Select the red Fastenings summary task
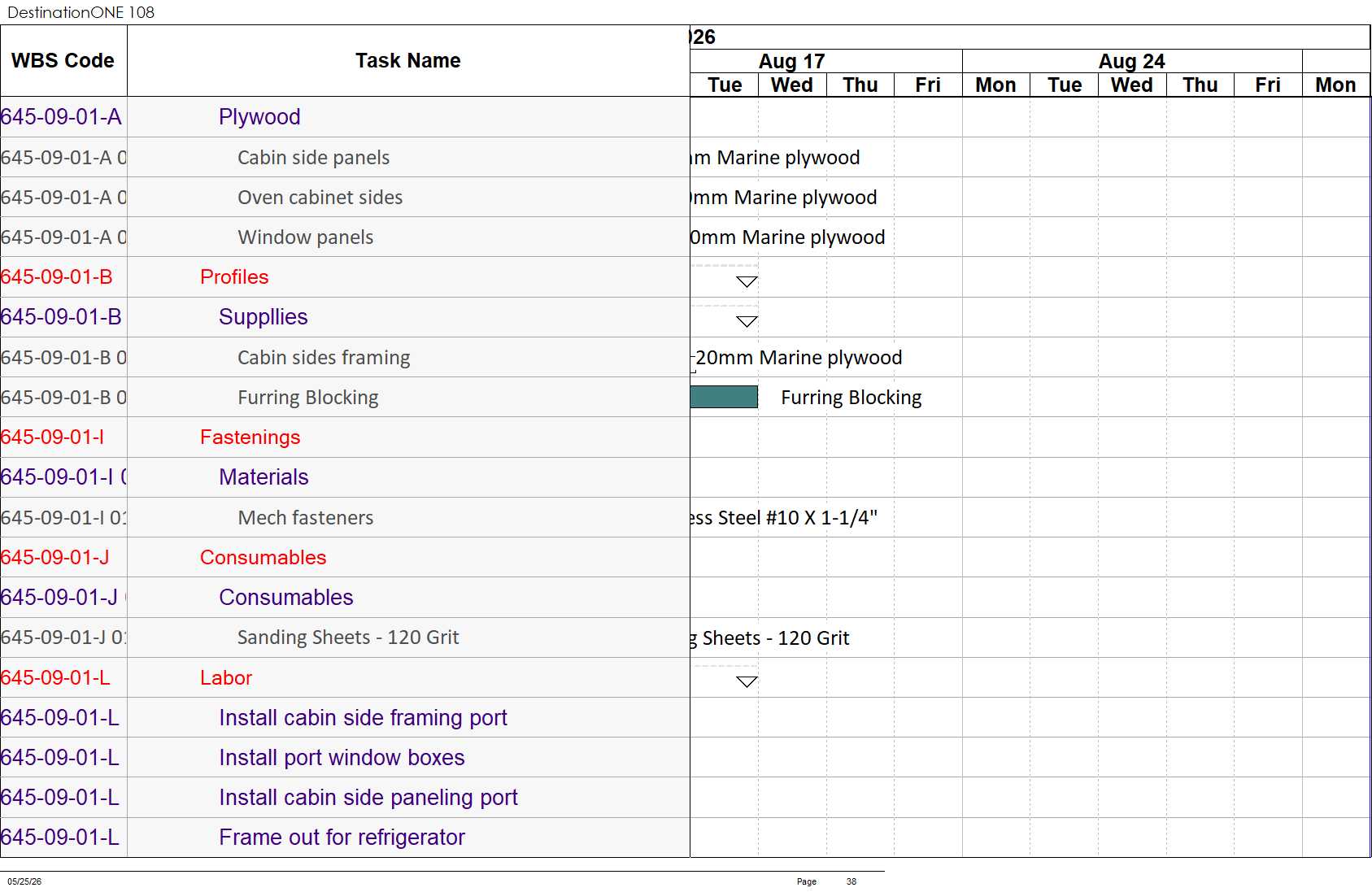 pos(250,437)
